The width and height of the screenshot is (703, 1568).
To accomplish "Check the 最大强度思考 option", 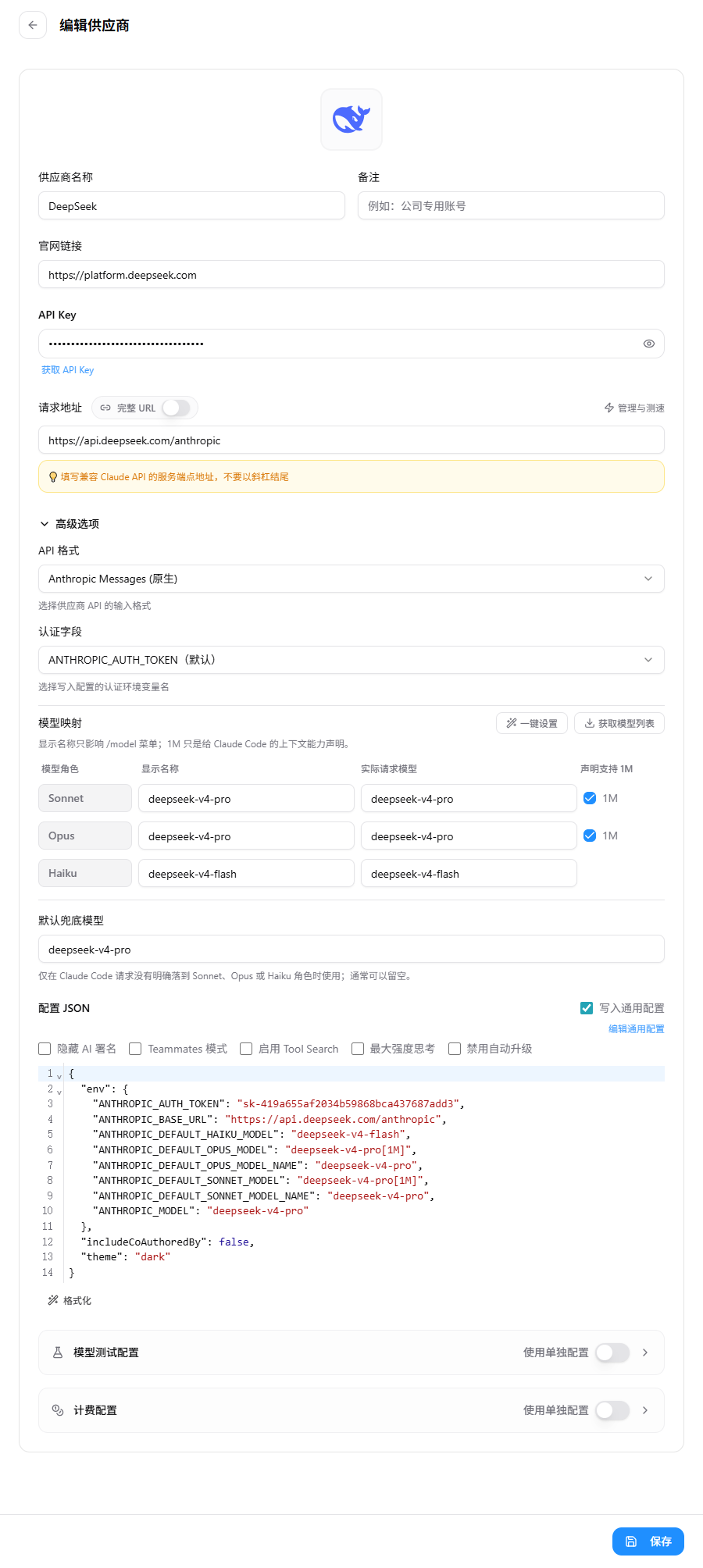I will tap(358, 1049).
